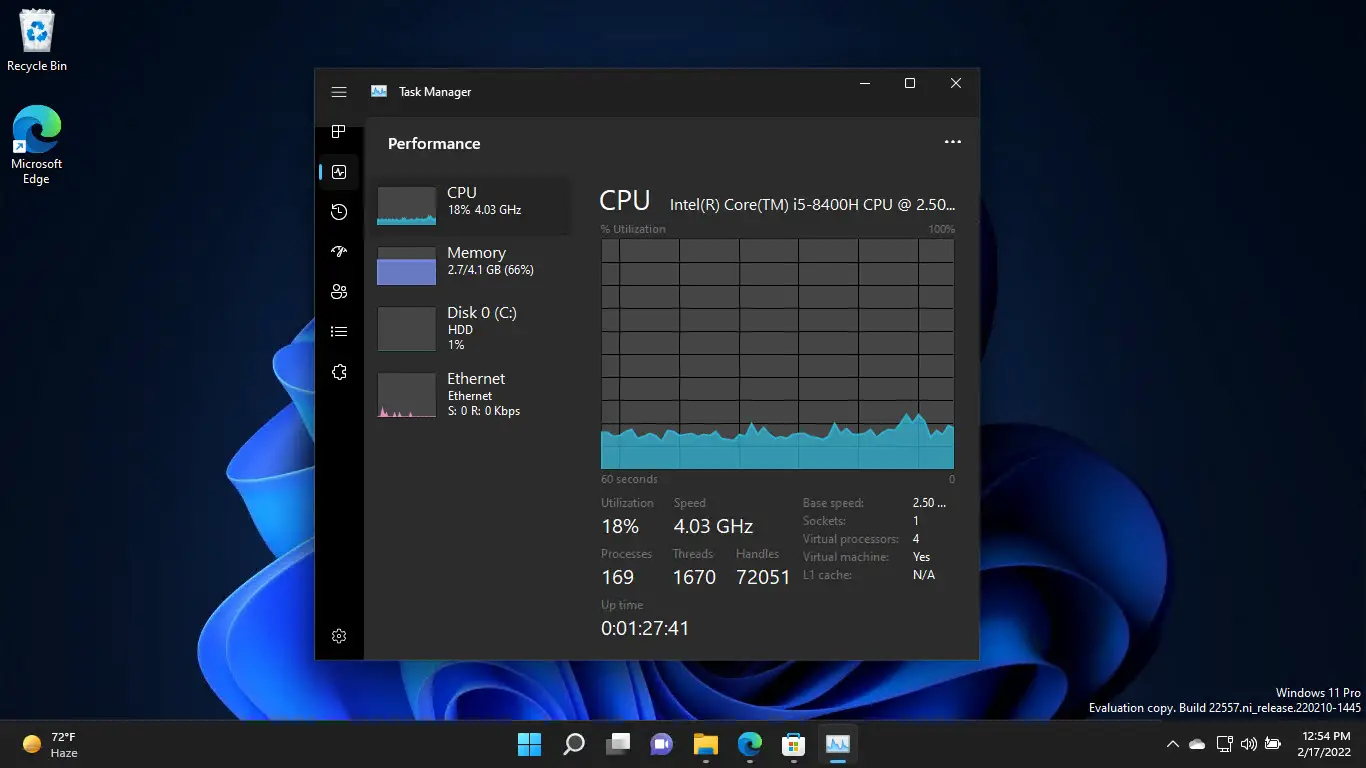
Task: Click the 4.03 GHz Speed value
Action: (713, 526)
